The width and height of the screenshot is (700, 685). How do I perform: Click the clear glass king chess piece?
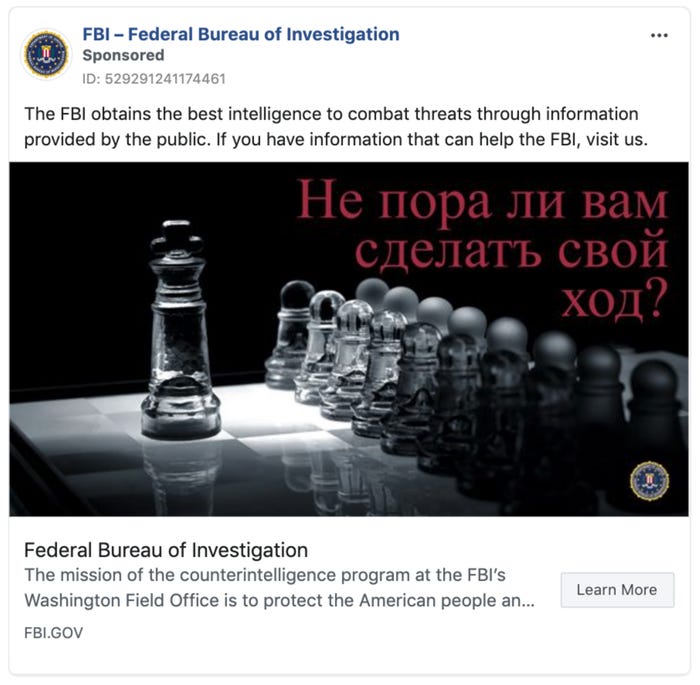180,330
